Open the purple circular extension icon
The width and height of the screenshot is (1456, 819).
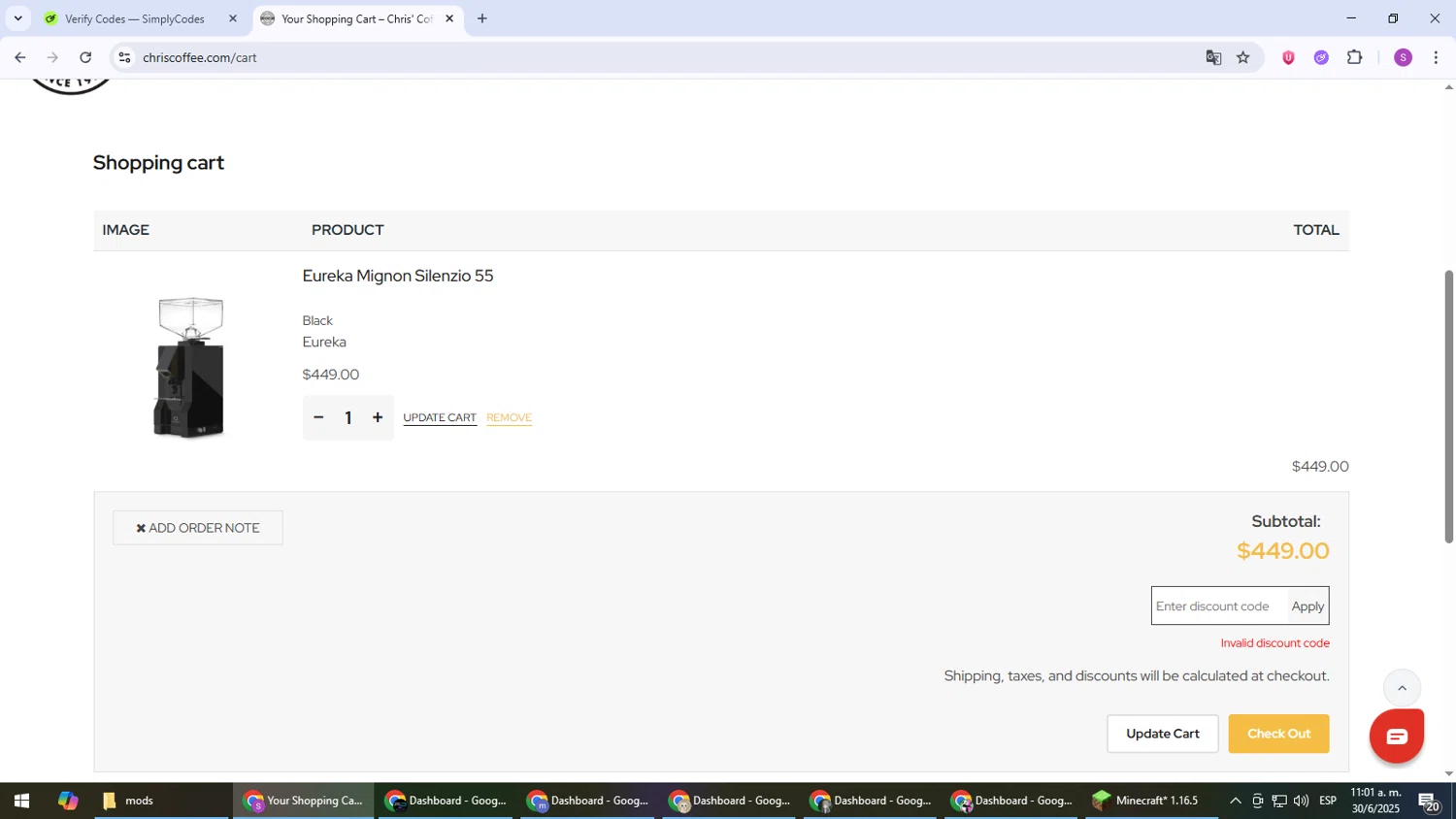coord(1321,57)
